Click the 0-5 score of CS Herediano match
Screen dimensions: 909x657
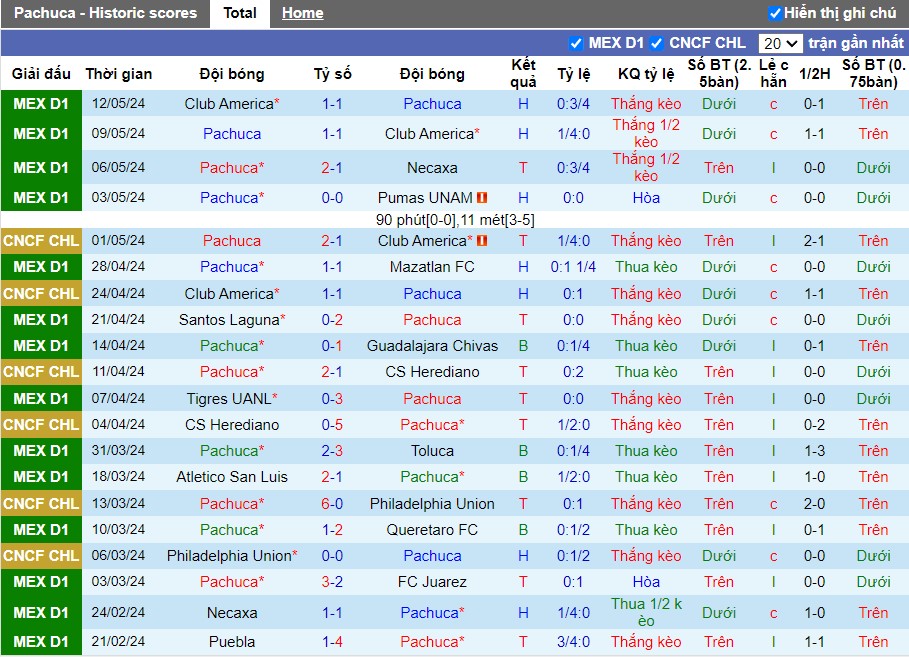[x=332, y=424]
